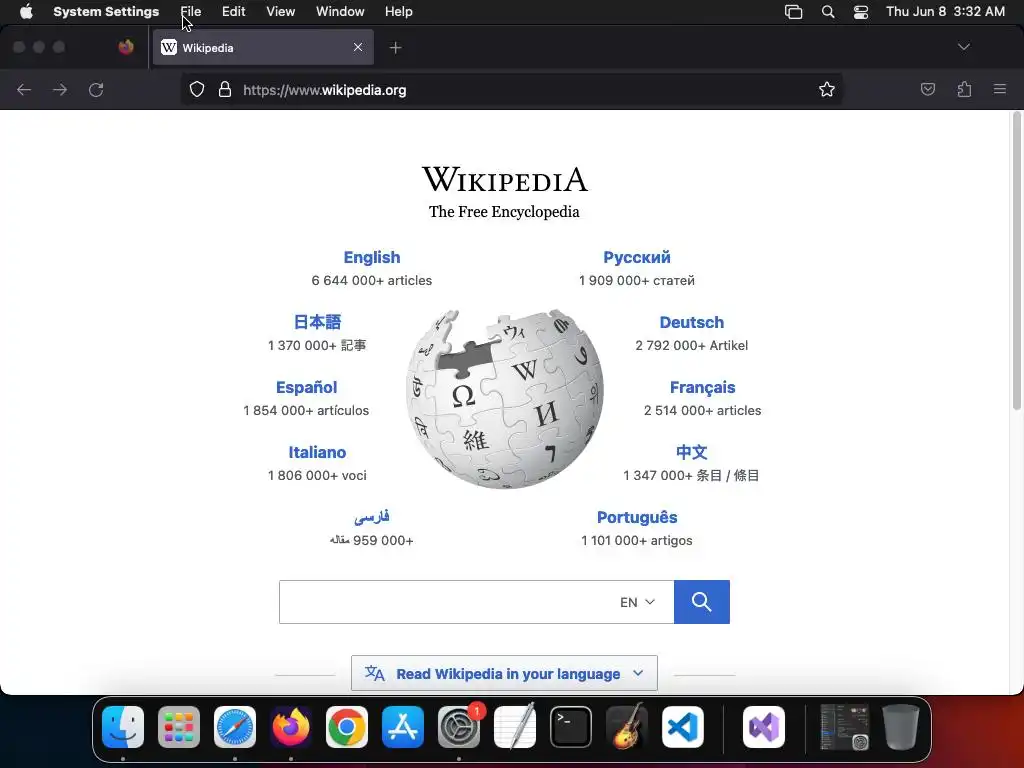
Task: Open Safari from the Dock
Action: tap(235, 727)
